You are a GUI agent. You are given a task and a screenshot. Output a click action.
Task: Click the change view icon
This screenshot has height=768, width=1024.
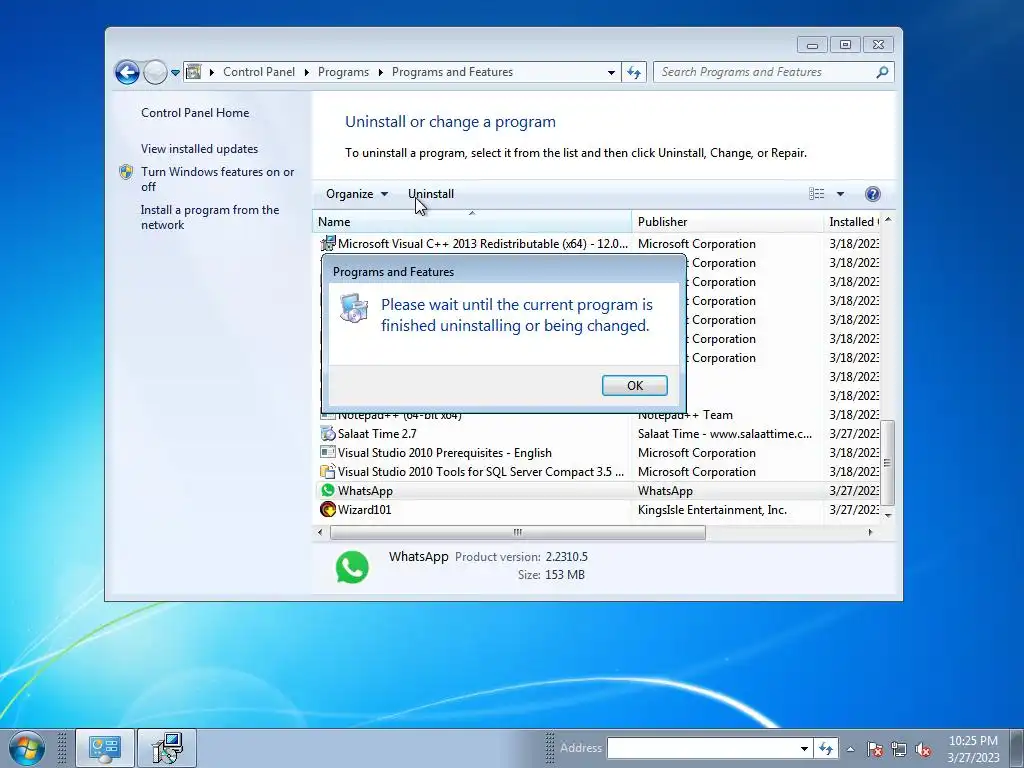click(816, 194)
